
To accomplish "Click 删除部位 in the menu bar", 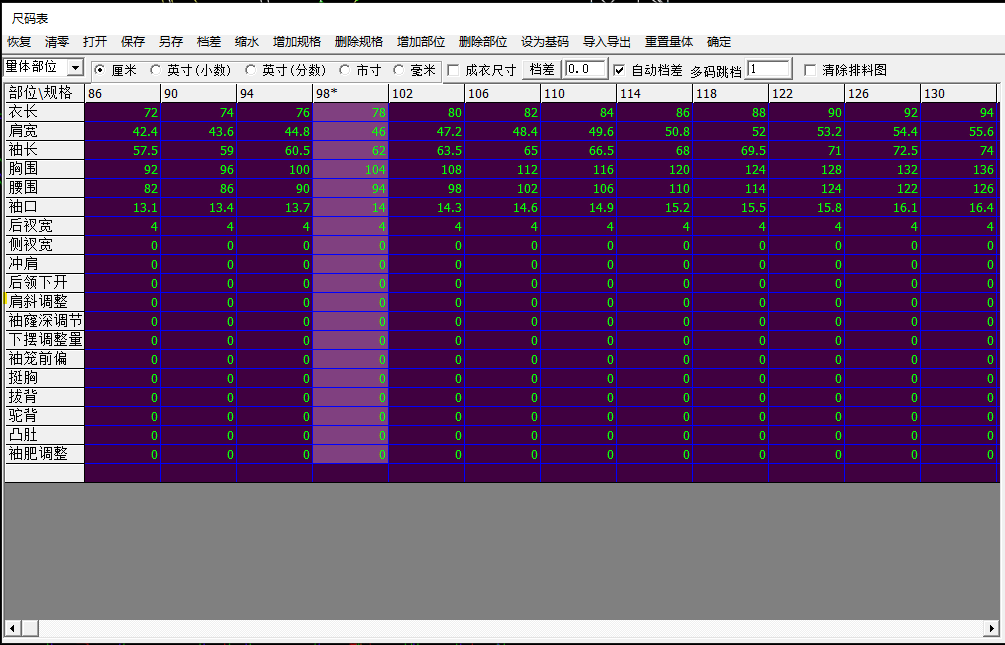I will click(483, 42).
